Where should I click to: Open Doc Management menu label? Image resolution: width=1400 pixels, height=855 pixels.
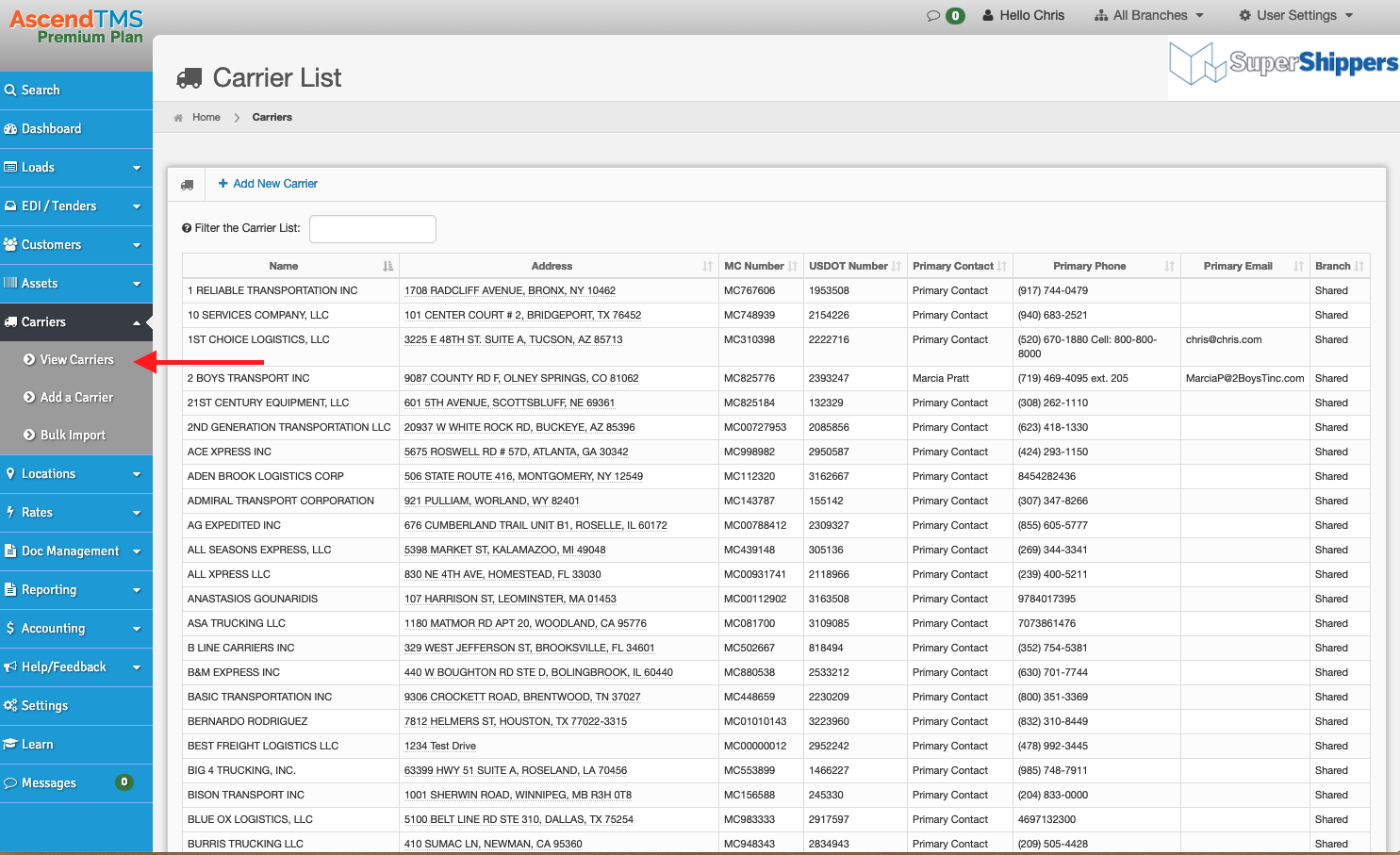tap(71, 551)
